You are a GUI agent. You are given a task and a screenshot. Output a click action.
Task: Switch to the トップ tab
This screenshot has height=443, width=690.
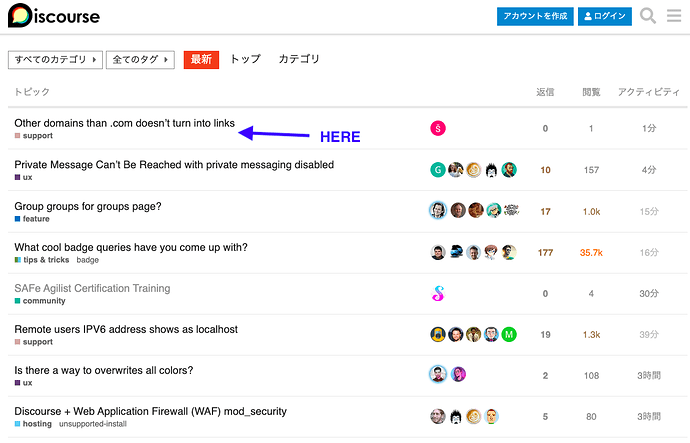click(246, 59)
